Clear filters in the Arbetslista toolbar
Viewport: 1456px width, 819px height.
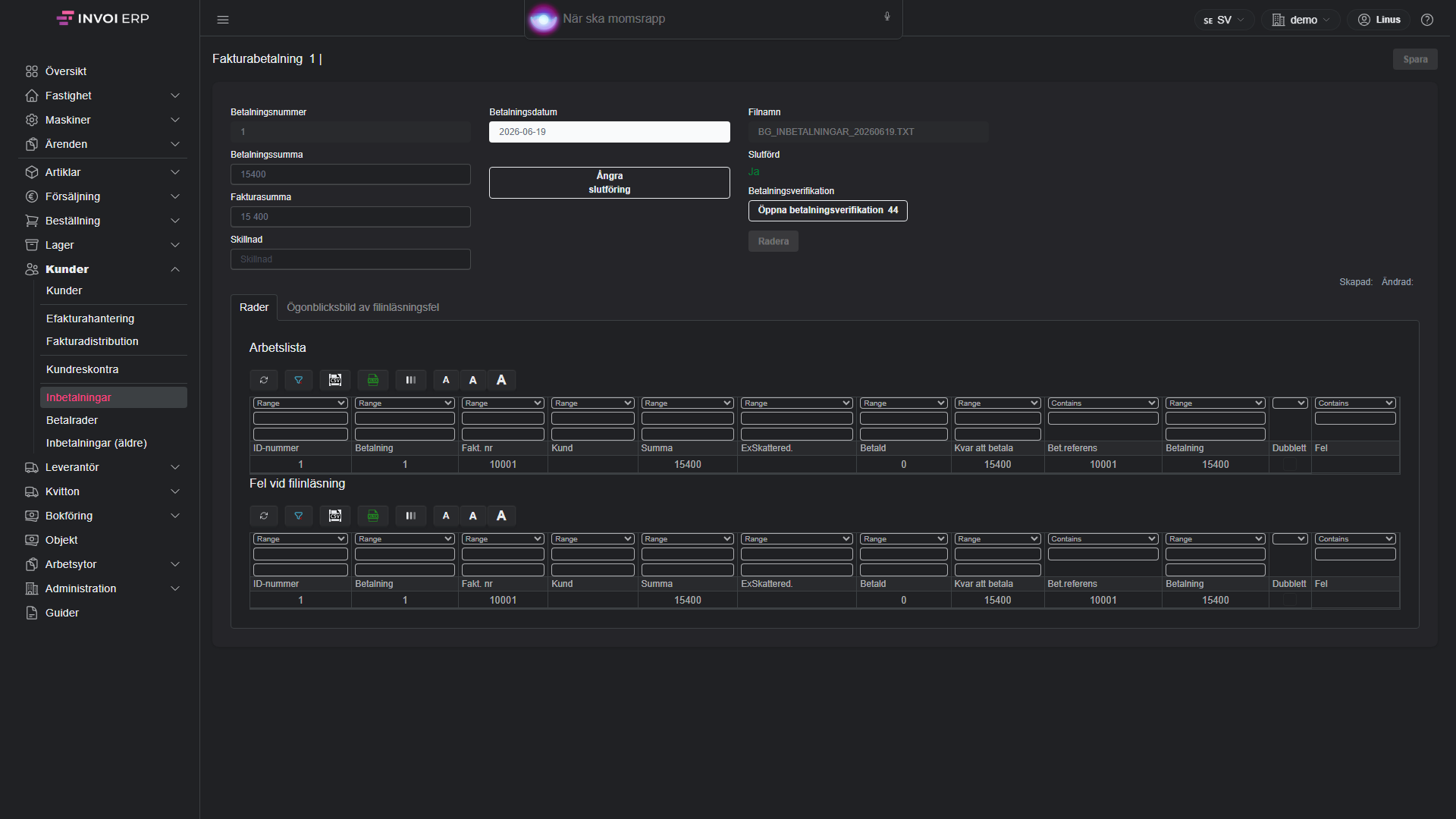point(299,380)
